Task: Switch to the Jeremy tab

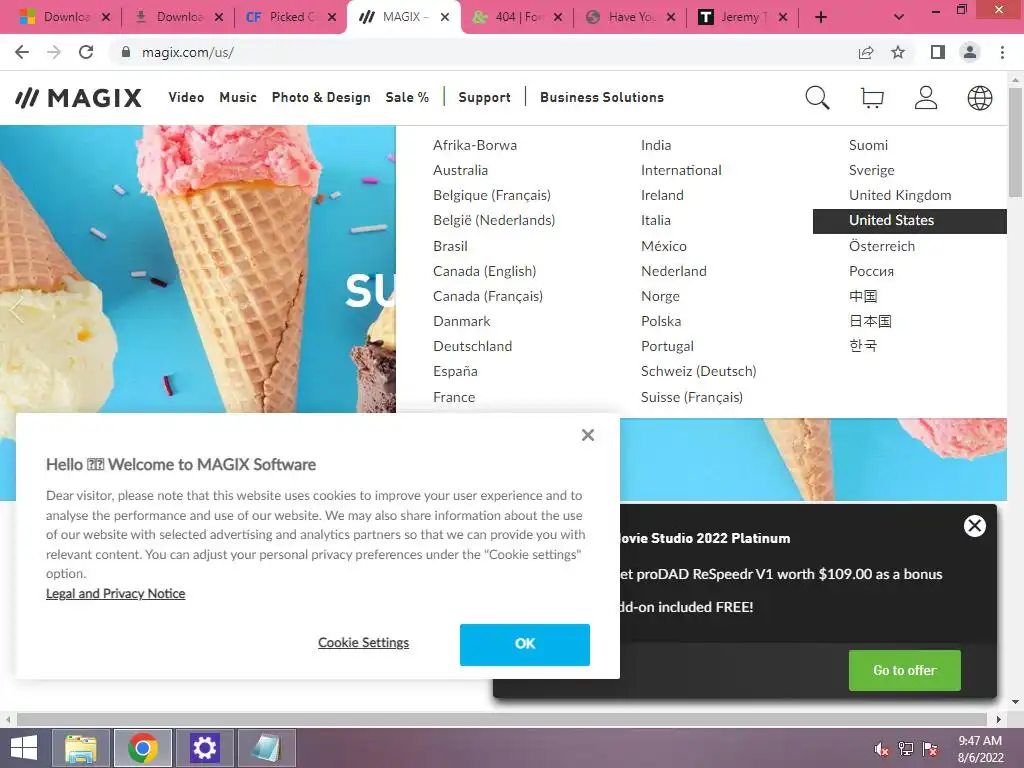Action: 743,17
